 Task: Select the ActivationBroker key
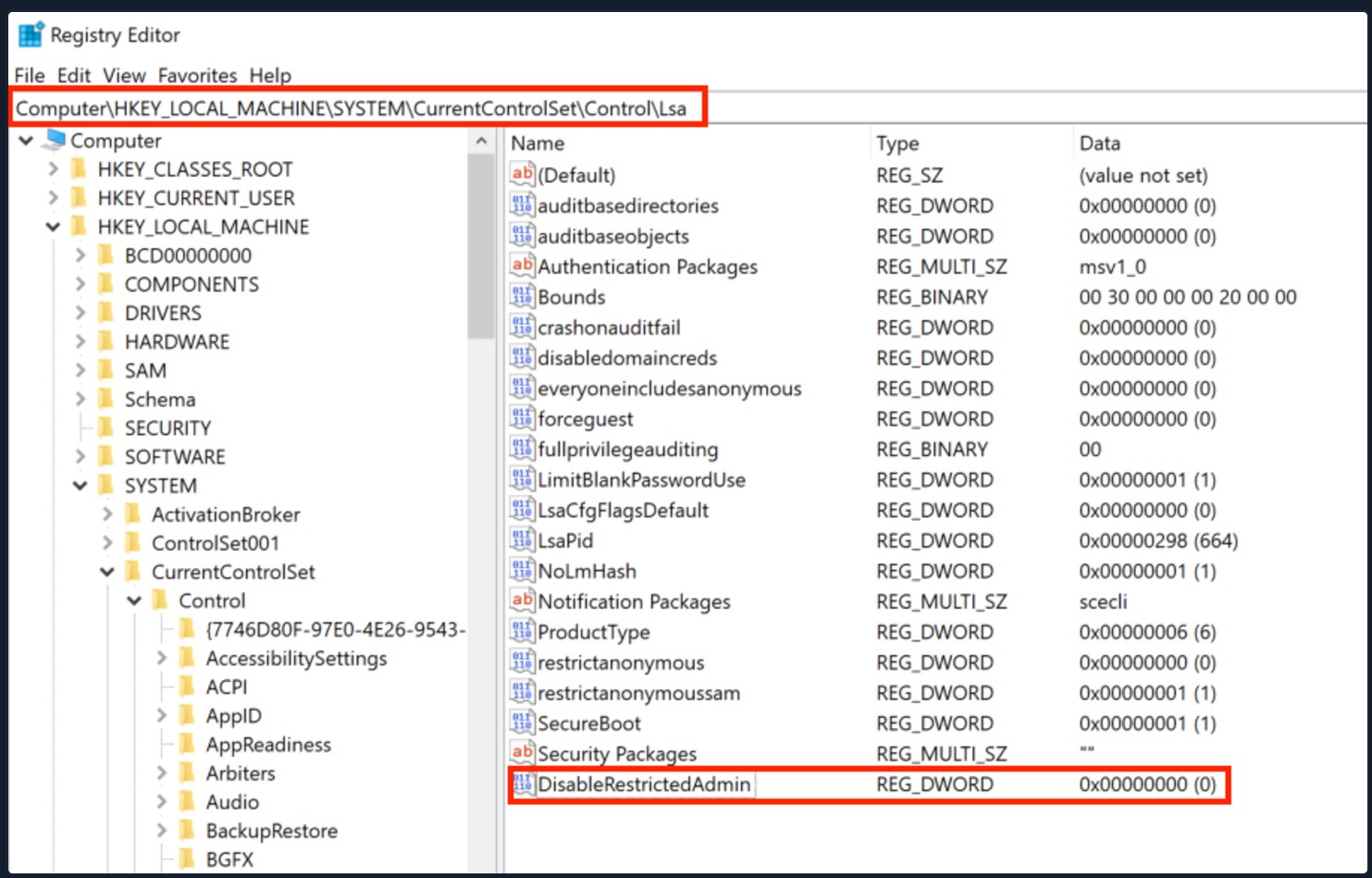tap(226, 513)
